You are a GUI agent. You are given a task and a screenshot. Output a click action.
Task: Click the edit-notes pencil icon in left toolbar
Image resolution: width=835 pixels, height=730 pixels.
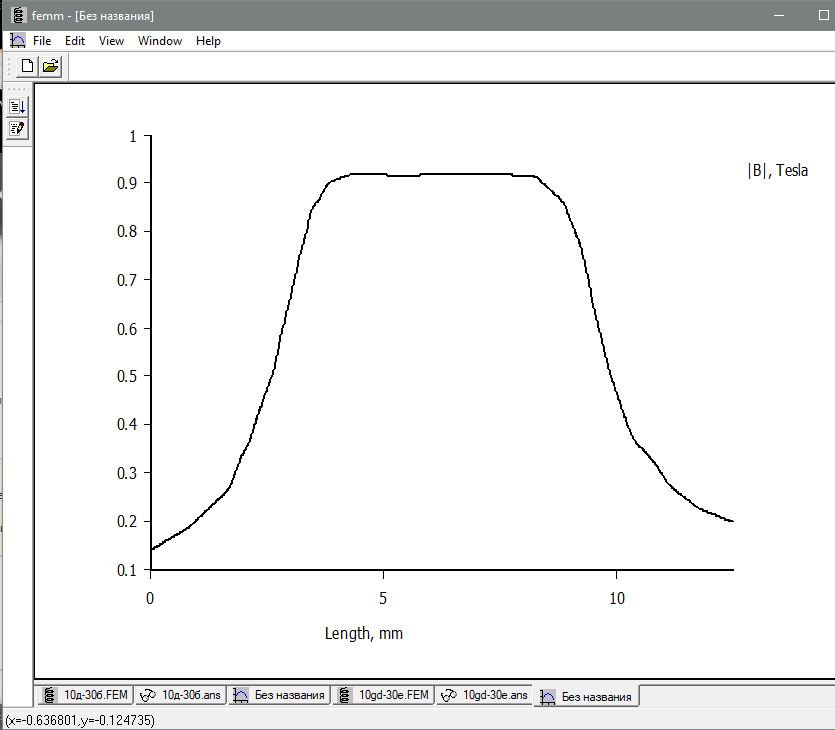click(x=18, y=129)
